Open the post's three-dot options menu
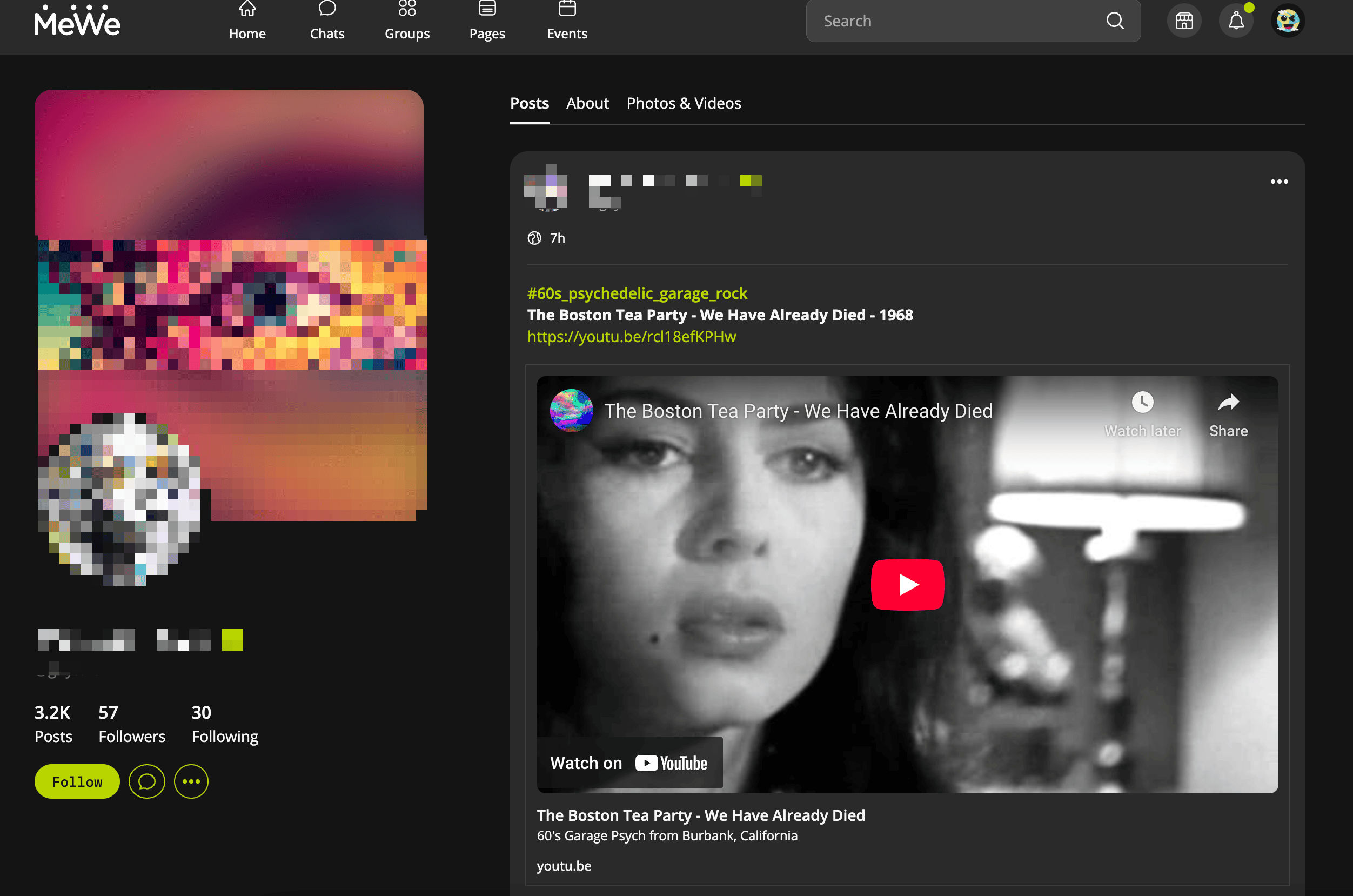This screenshot has height=896, width=1353. tap(1279, 182)
